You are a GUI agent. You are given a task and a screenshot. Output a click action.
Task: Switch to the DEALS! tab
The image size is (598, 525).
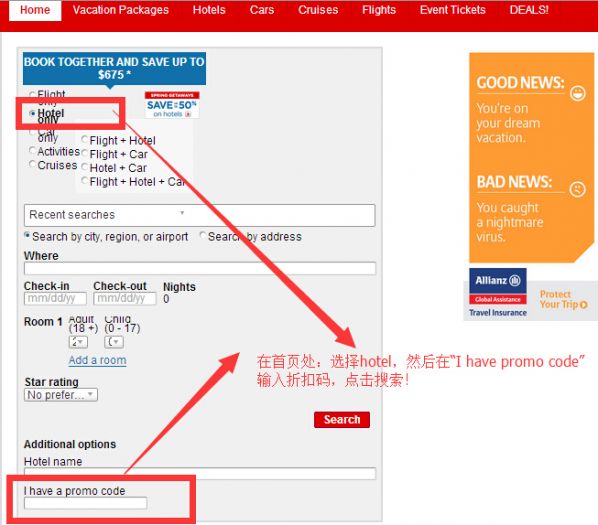click(529, 10)
